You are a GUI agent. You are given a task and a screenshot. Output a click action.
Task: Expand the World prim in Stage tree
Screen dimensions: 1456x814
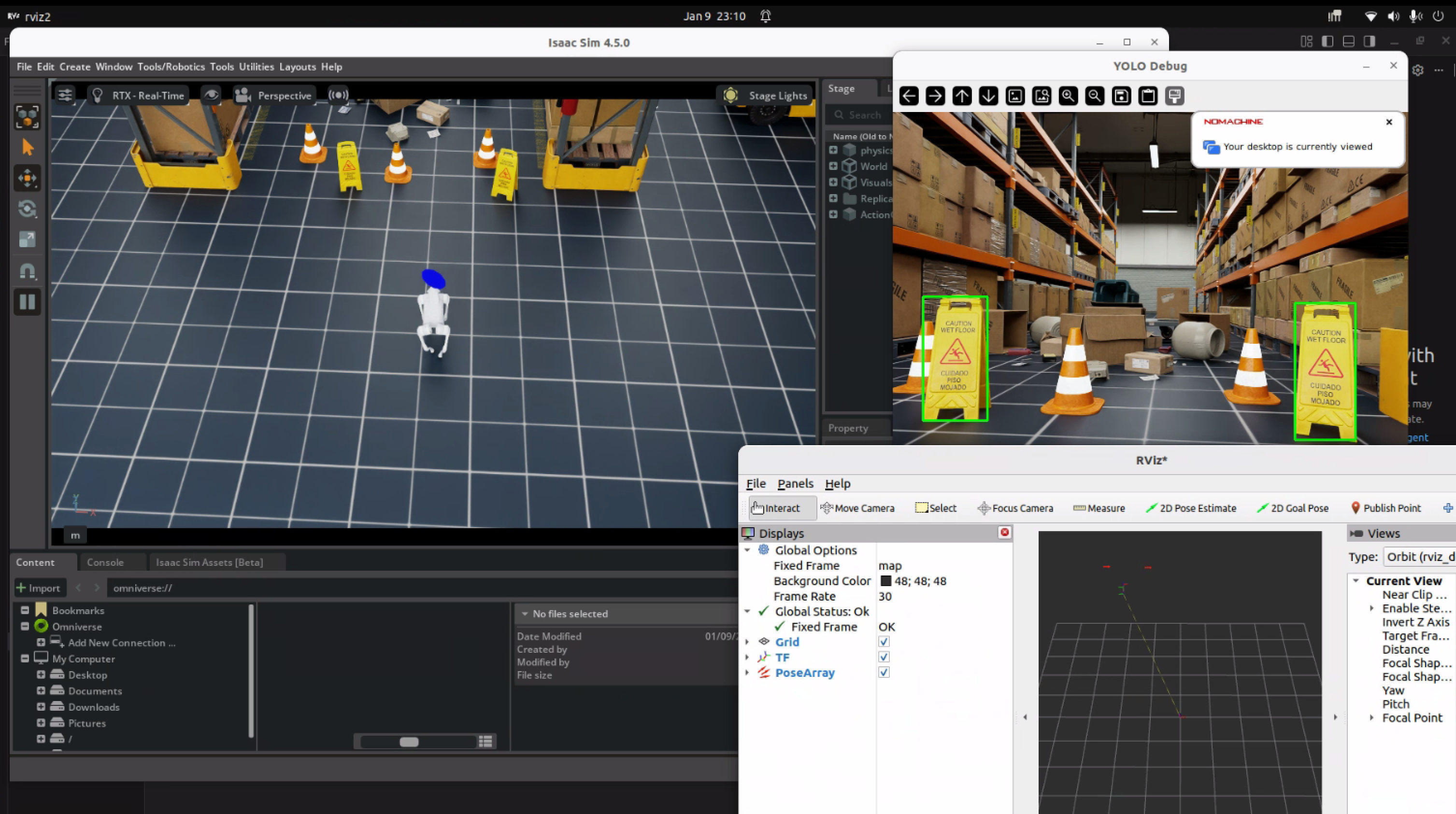pyautogui.click(x=833, y=166)
